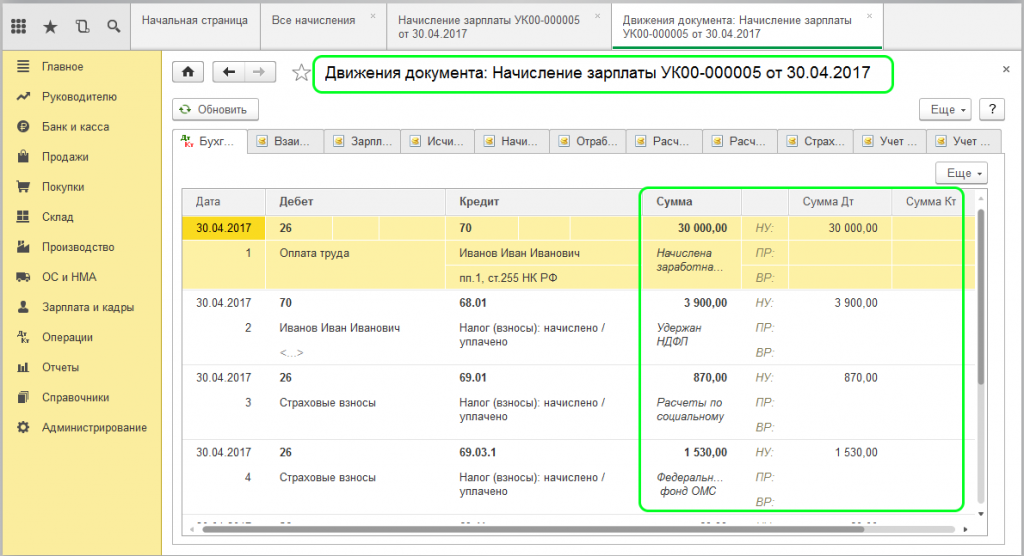Image resolution: width=1024 pixels, height=556 pixels.
Task: Switch to the Все начисления tab
Action: coord(313,19)
